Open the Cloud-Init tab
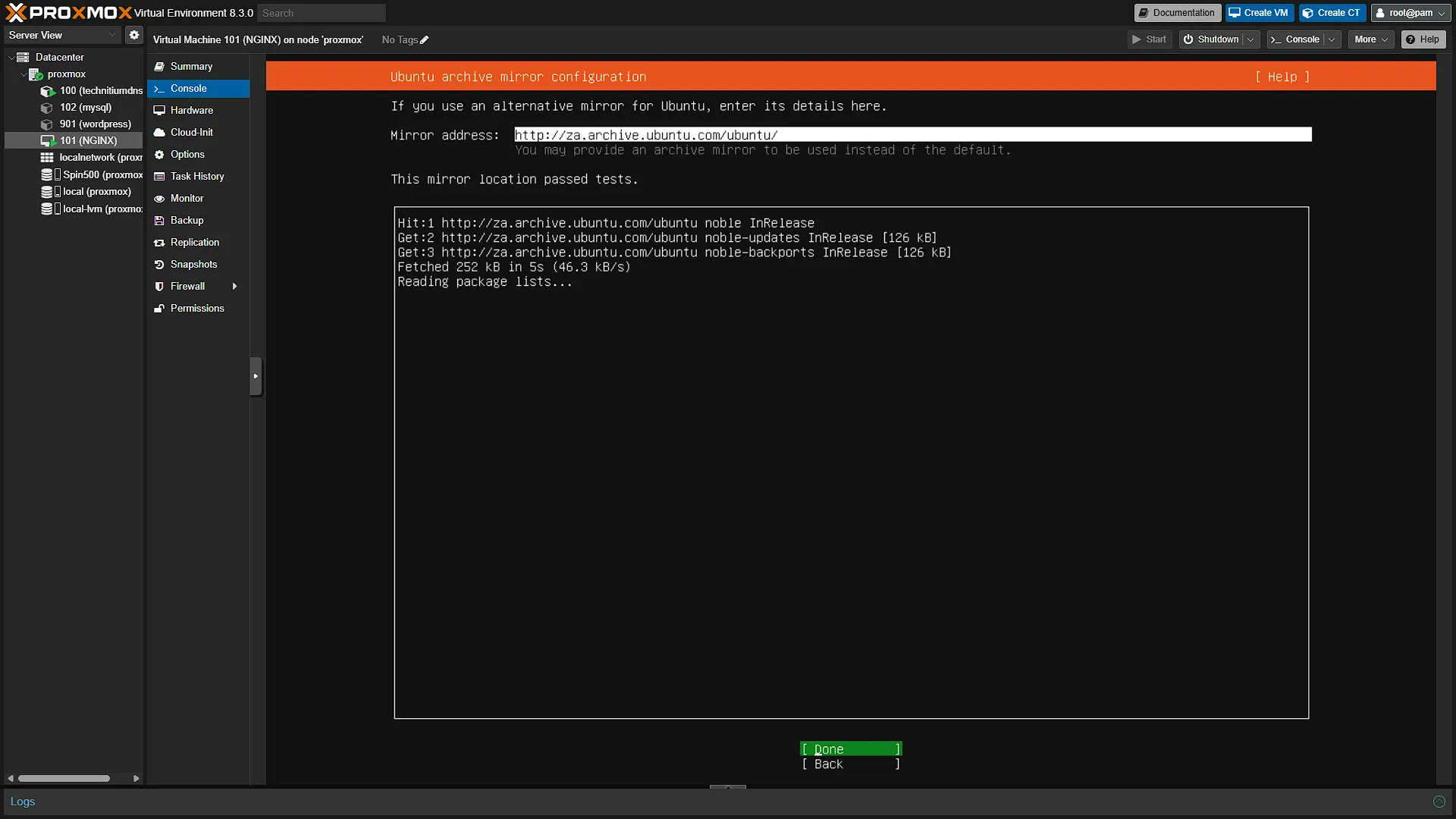Image resolution: width=1456 pixels, height=819 pixels. [x=199, y=133]
